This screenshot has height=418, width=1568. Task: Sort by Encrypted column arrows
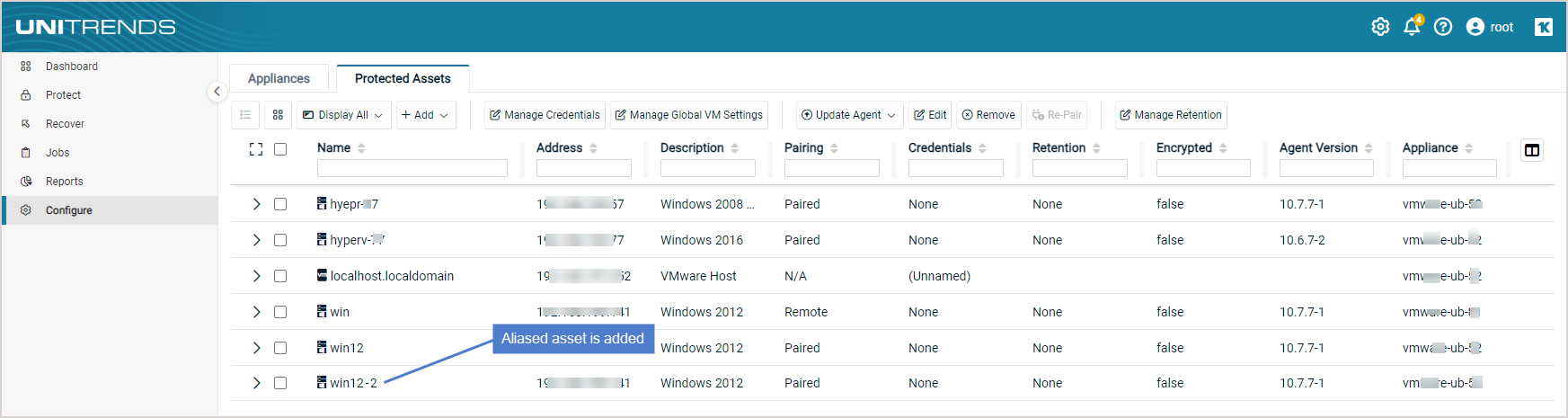pos(1223,148)
